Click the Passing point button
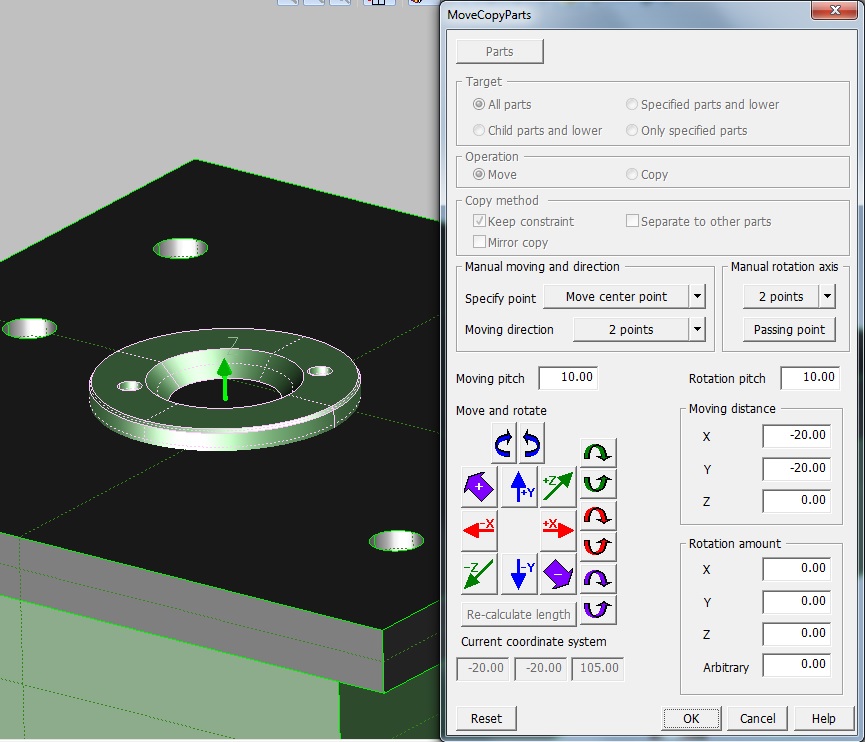 [789, 329]
